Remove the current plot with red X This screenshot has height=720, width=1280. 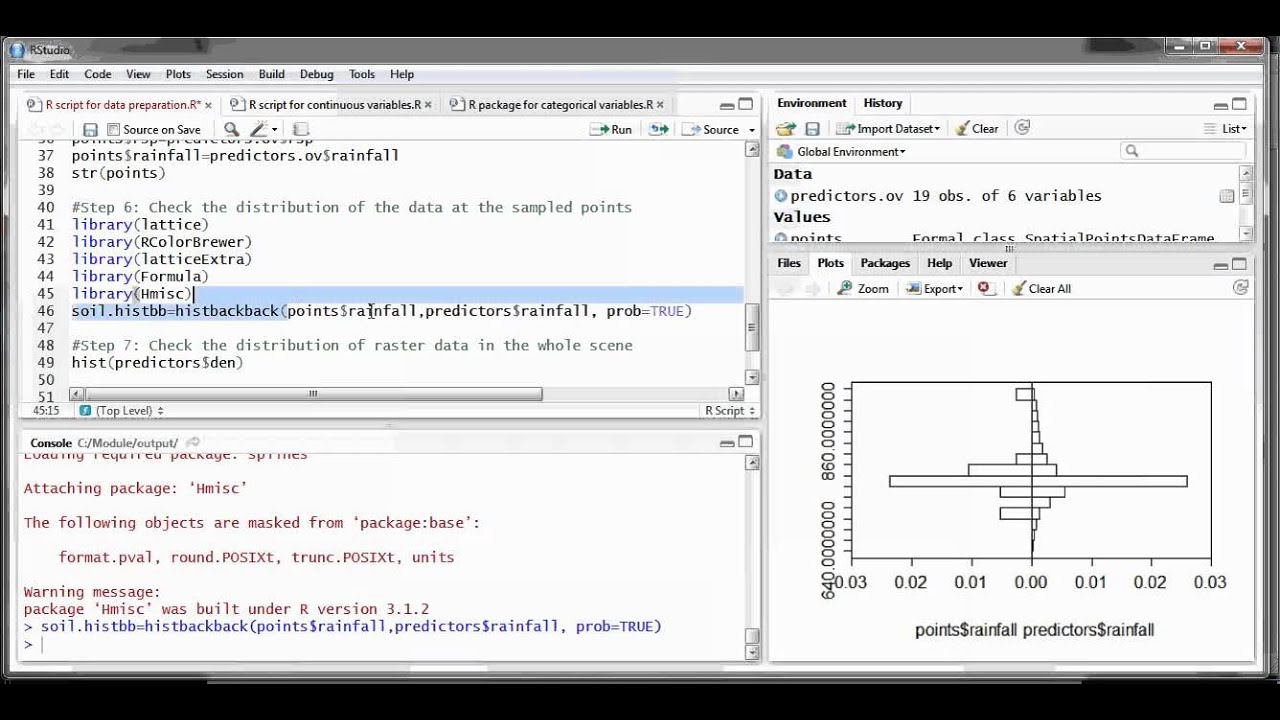pos(984,288)
